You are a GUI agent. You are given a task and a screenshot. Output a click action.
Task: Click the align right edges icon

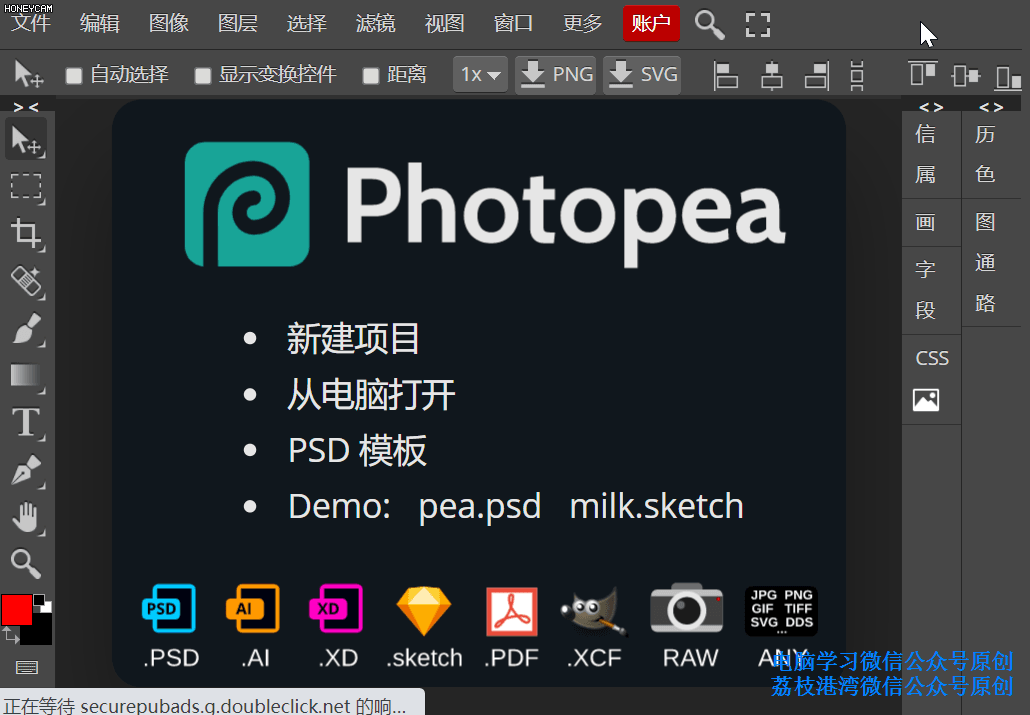(817, 75)
